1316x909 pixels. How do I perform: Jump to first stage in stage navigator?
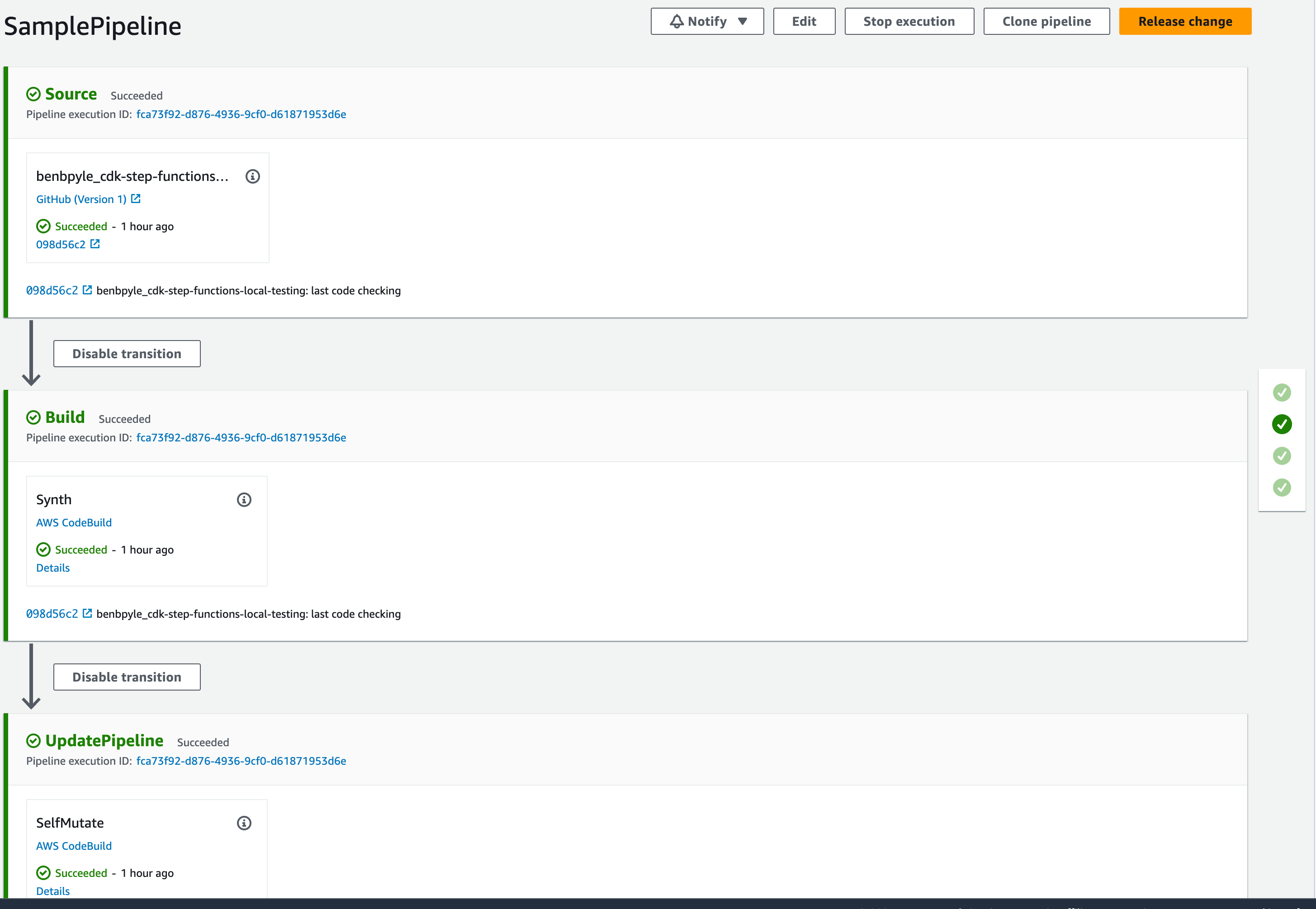1281,393
